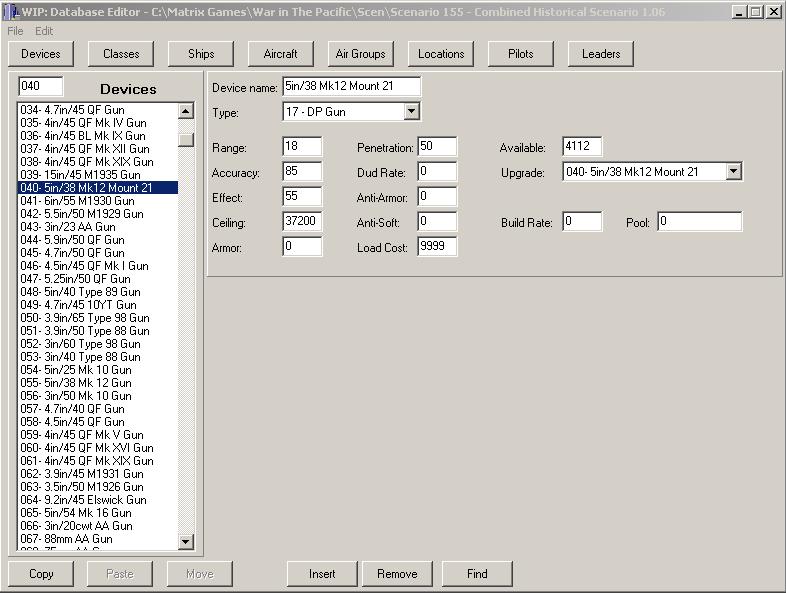
Task: Click the Insert button
Action: (x=322, y=574)
